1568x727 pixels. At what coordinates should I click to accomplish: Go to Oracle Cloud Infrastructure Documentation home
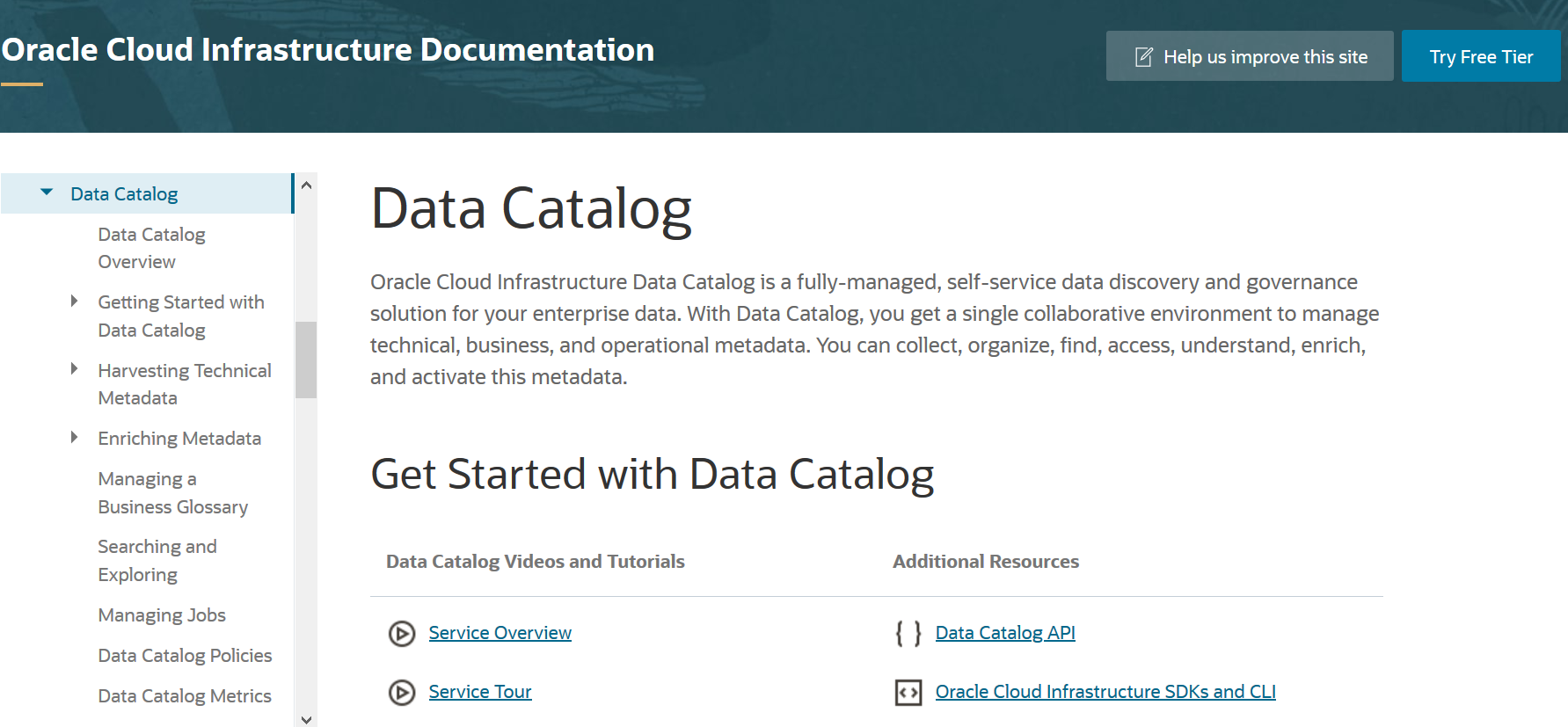point(328,50)
